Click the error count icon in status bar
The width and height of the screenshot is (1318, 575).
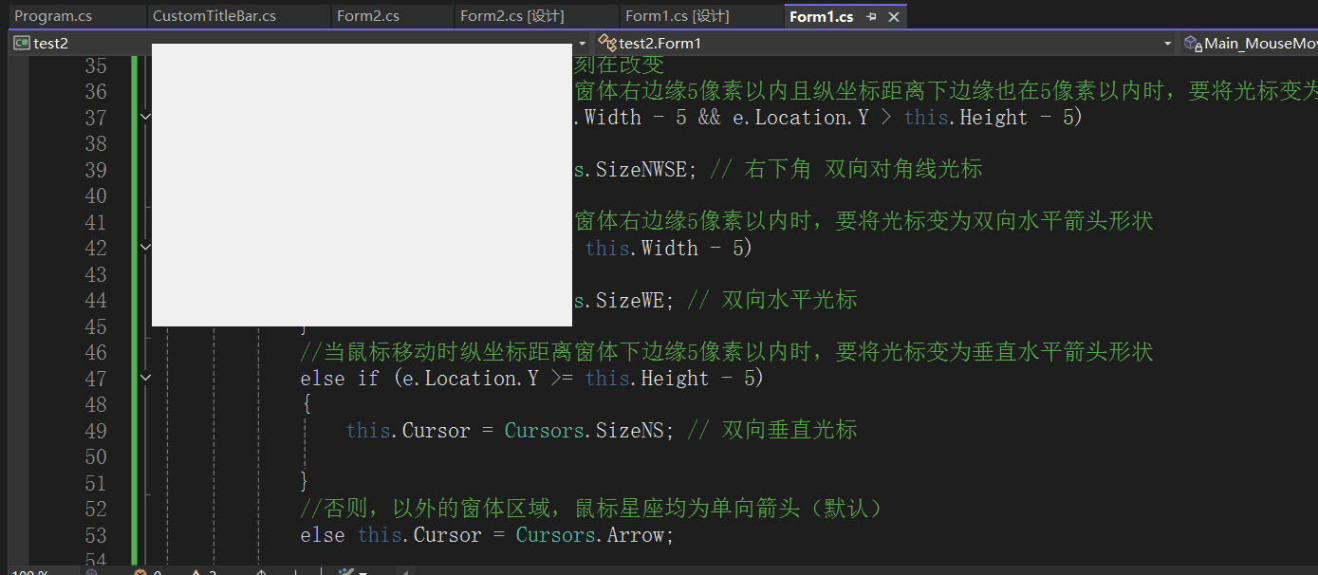coord(141,573)
